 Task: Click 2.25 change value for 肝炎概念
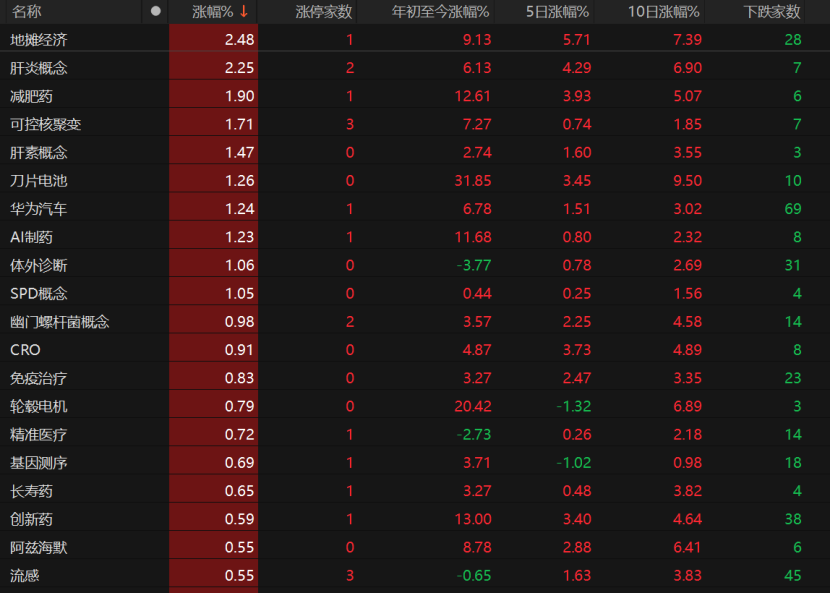[x=239, y=68]
